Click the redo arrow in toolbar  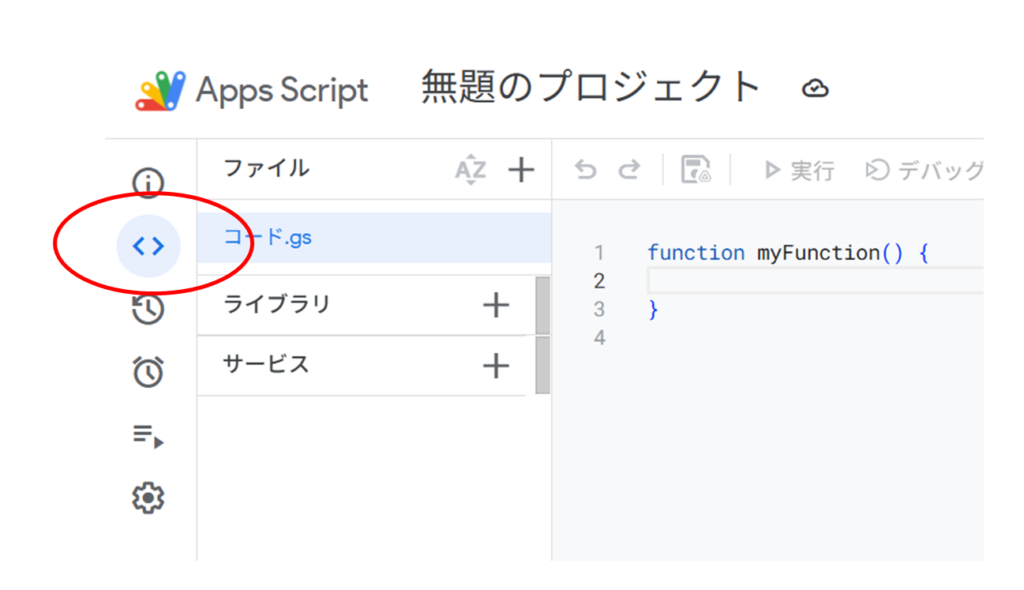tap(629, 170)
